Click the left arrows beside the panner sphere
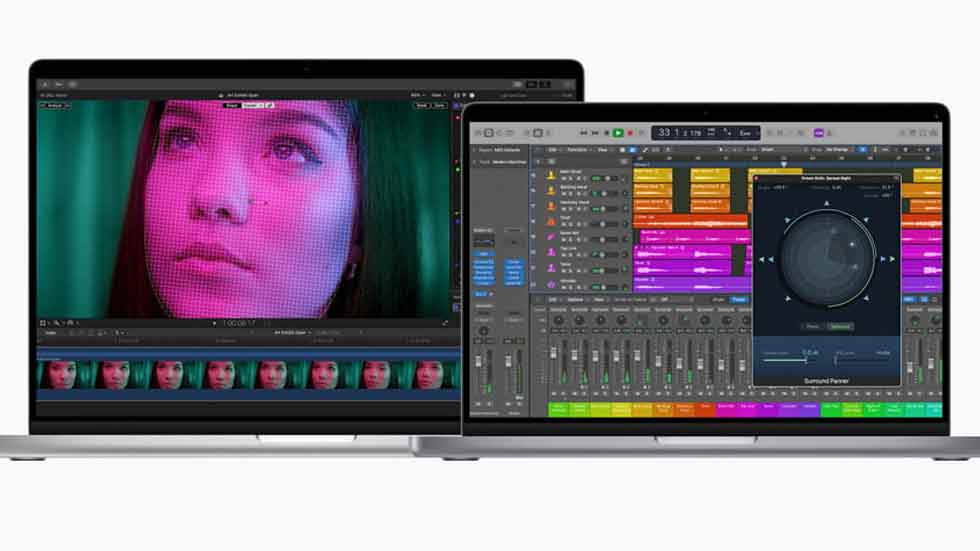Screen dimensions: 980x551 pos(766,259)
